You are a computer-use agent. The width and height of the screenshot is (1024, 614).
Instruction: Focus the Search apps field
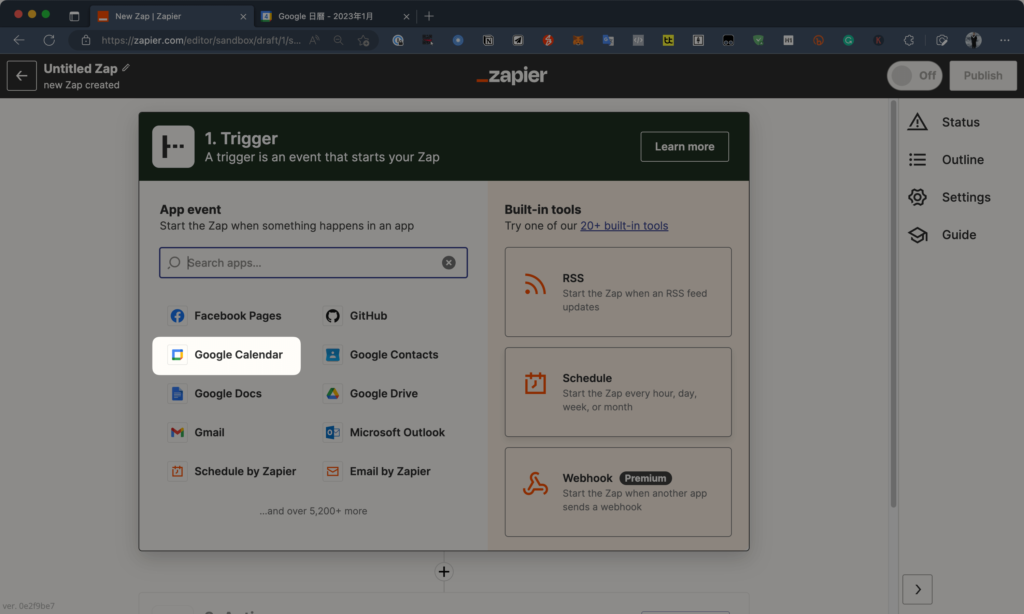point(313,263)
